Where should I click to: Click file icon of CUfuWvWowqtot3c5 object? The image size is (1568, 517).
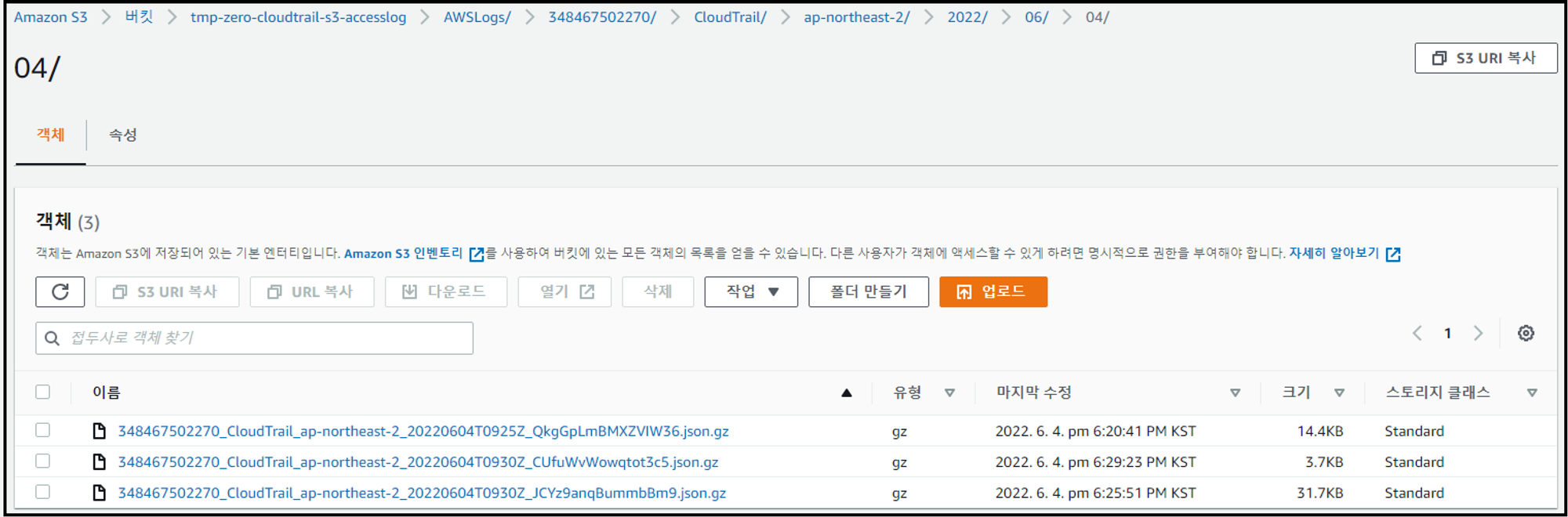pos(100,462)
